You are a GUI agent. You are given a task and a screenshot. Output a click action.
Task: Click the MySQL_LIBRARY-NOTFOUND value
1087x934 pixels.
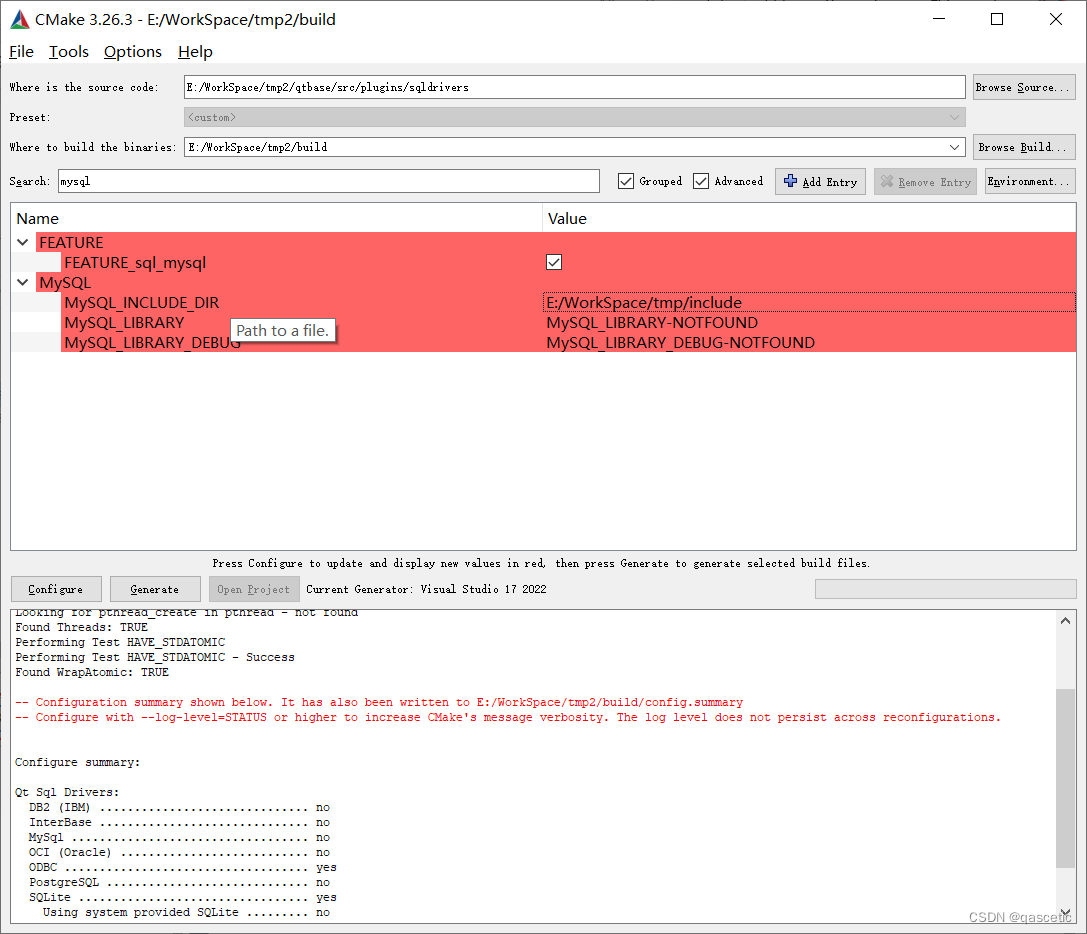coord(652,322)
